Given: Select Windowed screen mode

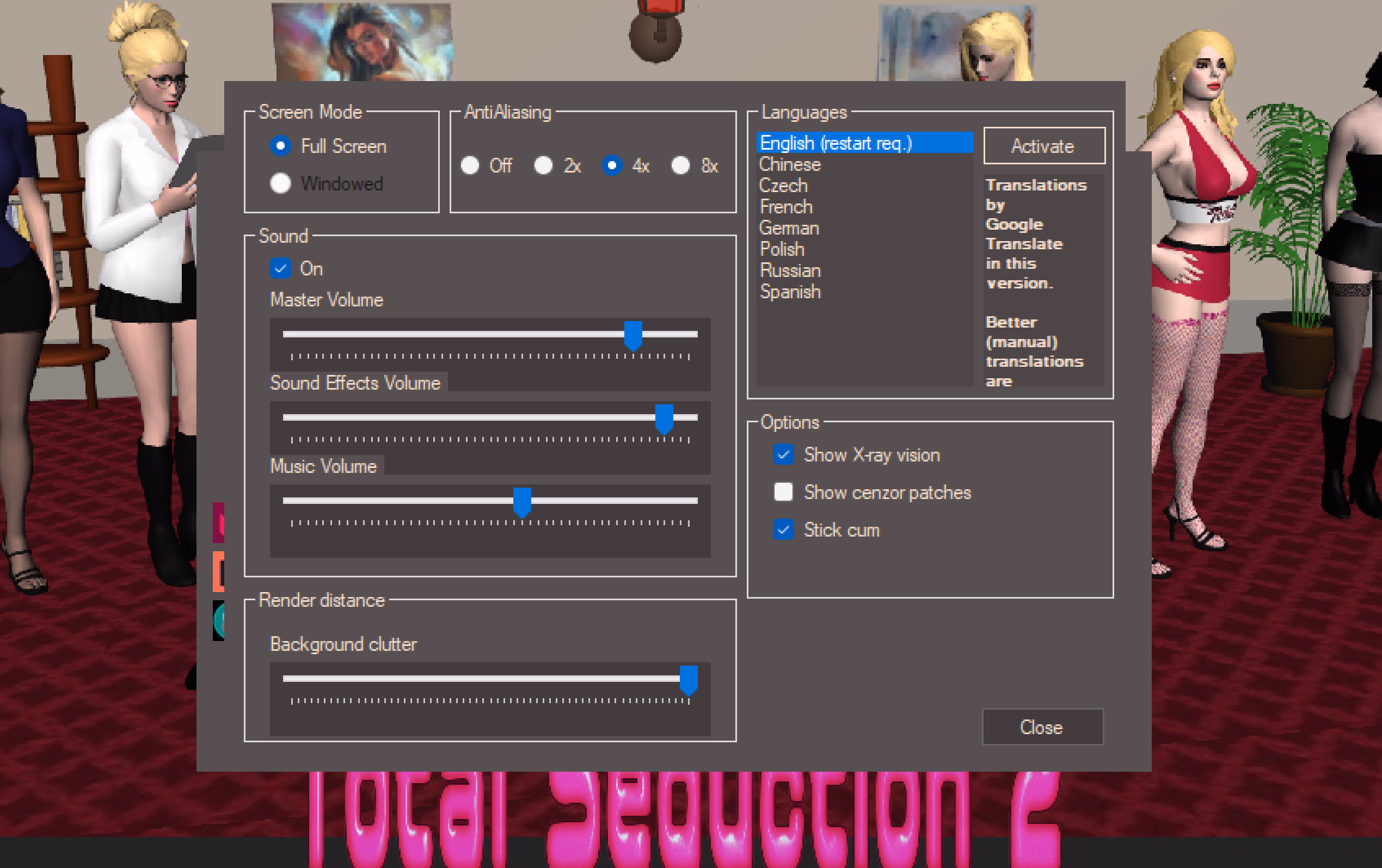Looking at the screenshot, I should [280, 183].
